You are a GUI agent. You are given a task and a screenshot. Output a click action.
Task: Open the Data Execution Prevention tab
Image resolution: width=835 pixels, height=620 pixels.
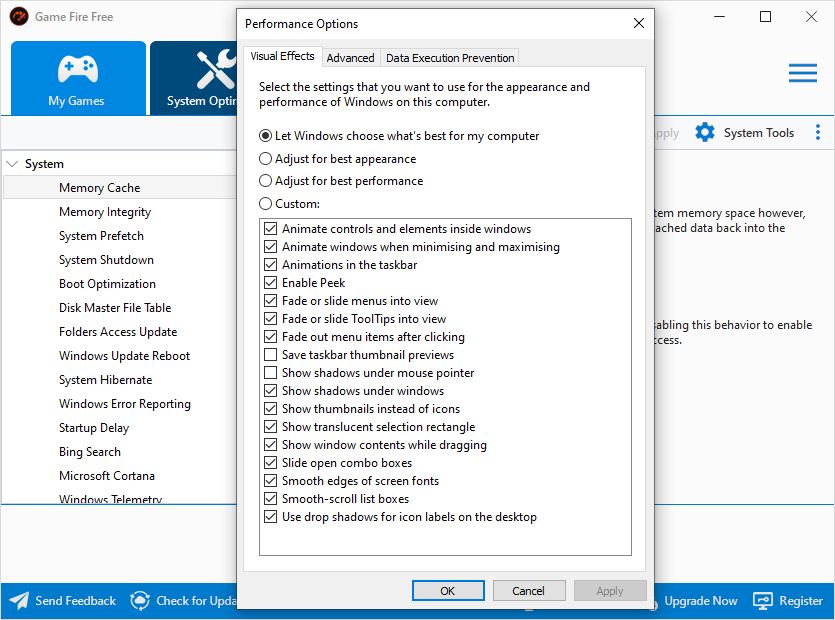coord(450,58)
